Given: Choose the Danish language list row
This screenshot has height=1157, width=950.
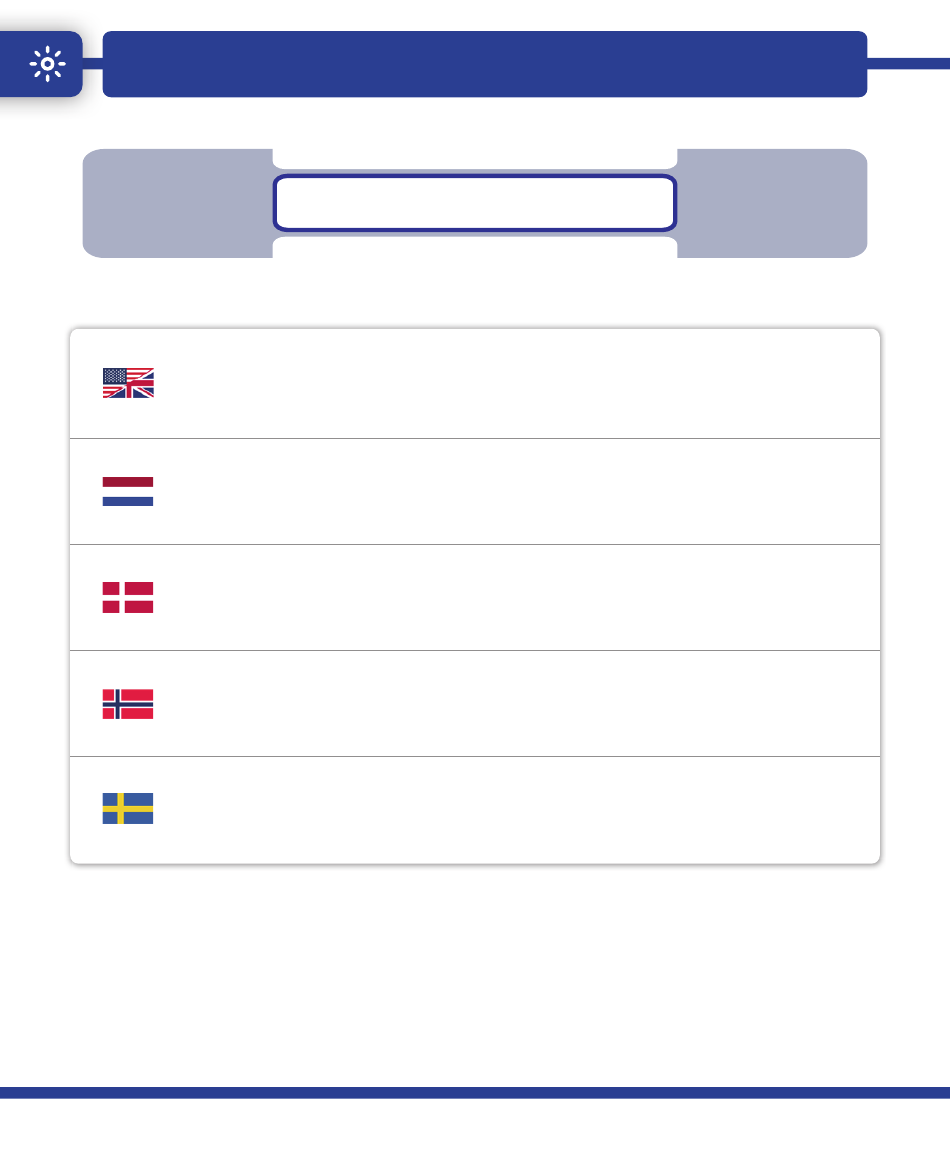Looking at the screenshot, I should [x=475, y=598].
